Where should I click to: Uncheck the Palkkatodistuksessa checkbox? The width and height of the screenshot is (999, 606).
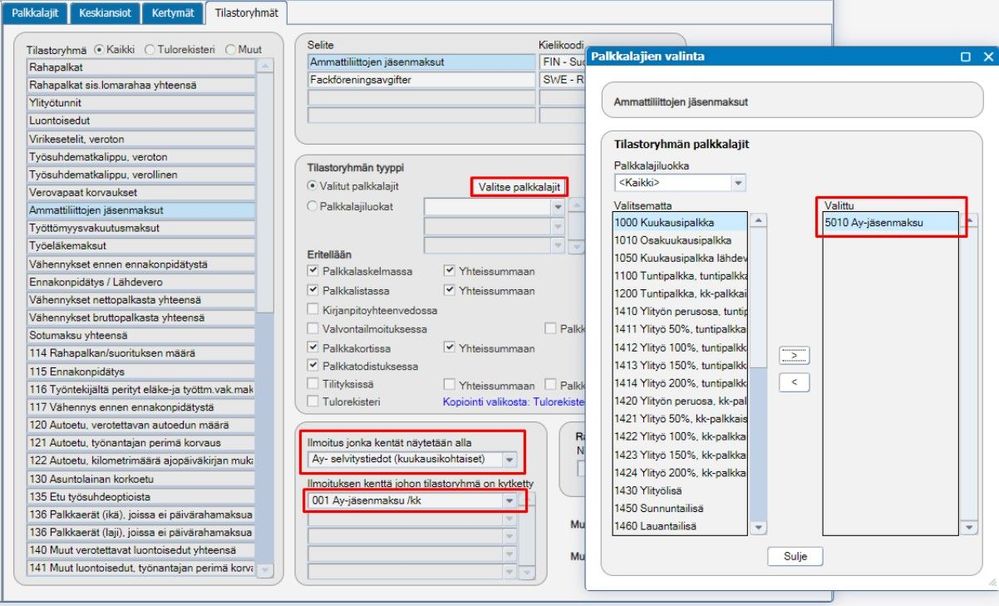[313, 365]
